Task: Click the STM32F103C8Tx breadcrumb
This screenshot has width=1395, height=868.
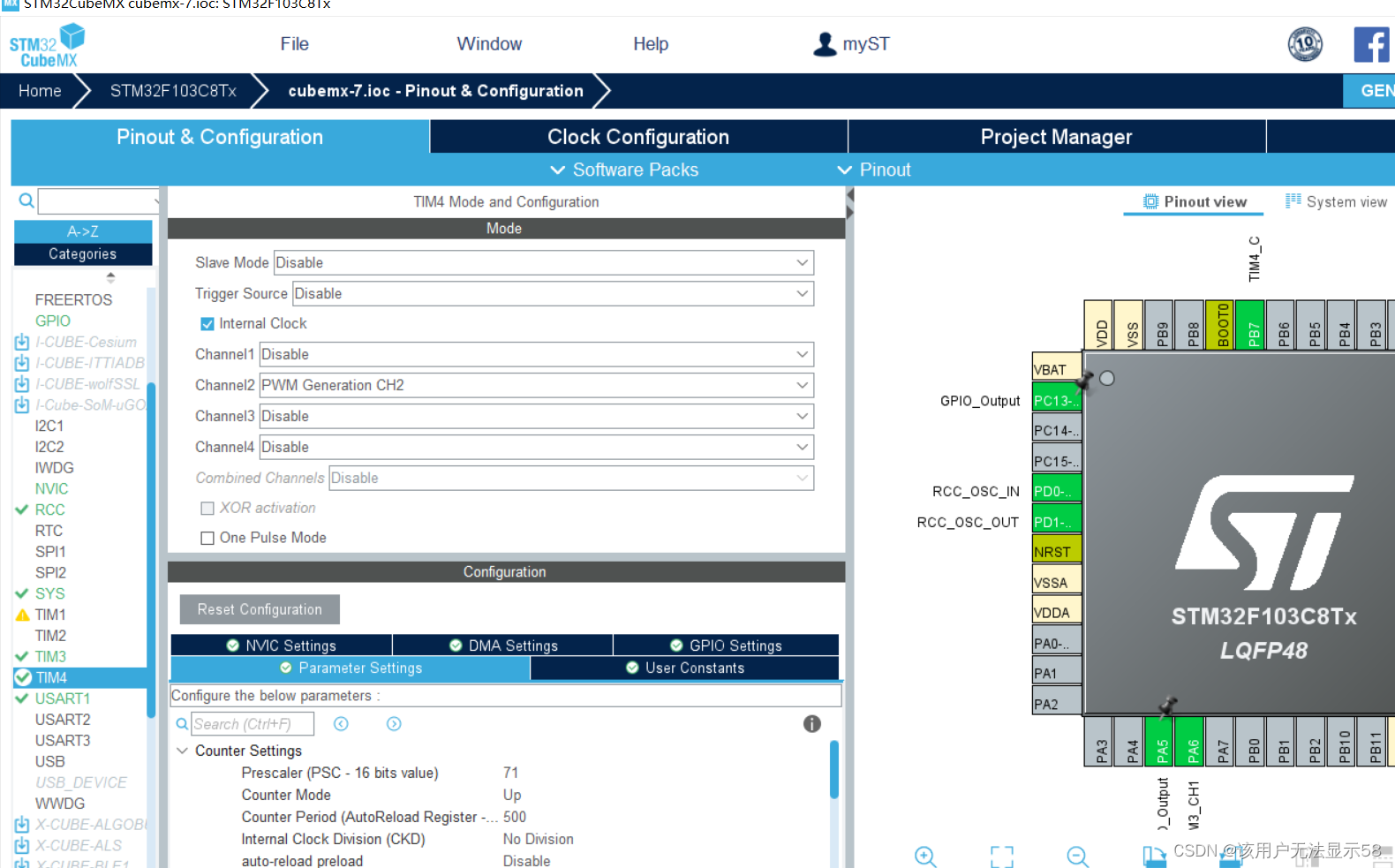Action: click(x=173, y=91)
